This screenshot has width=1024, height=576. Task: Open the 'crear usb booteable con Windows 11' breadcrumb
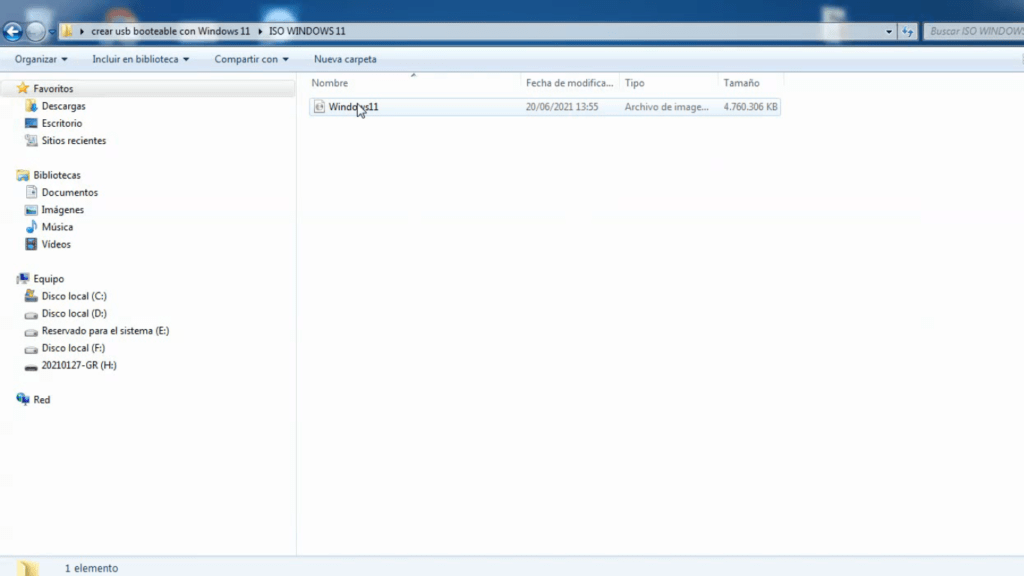point(170,31)
